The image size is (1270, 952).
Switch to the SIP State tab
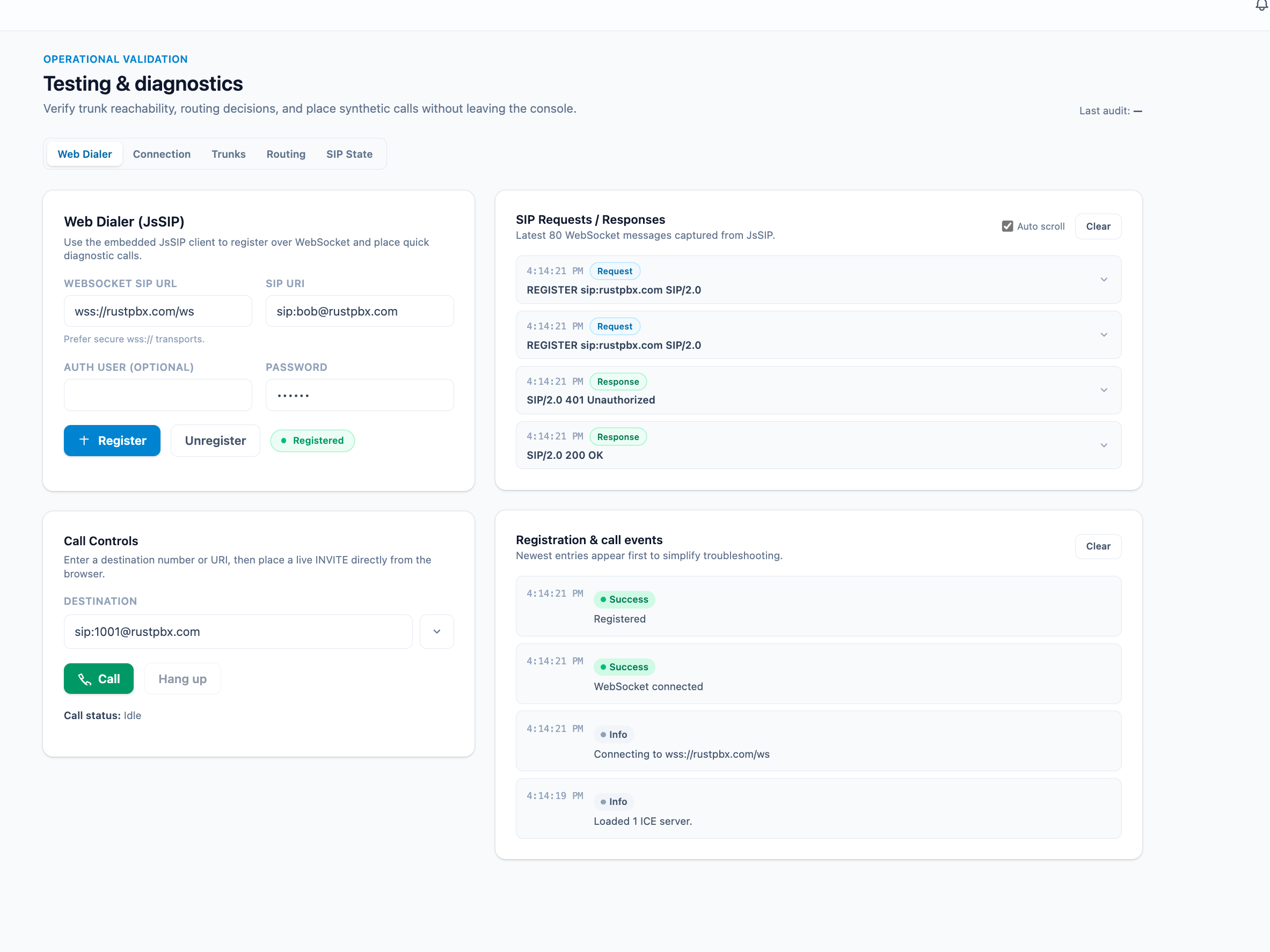click(349, 154)
